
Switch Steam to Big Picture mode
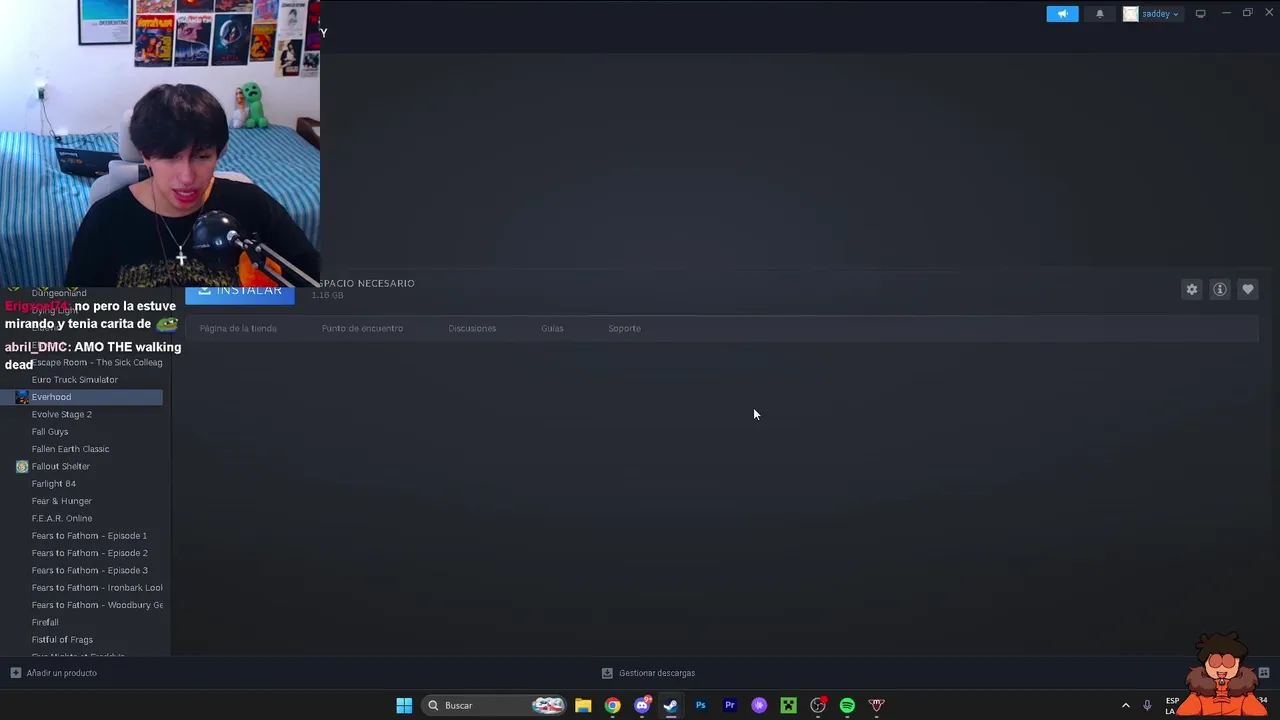tap(1200, 14)
